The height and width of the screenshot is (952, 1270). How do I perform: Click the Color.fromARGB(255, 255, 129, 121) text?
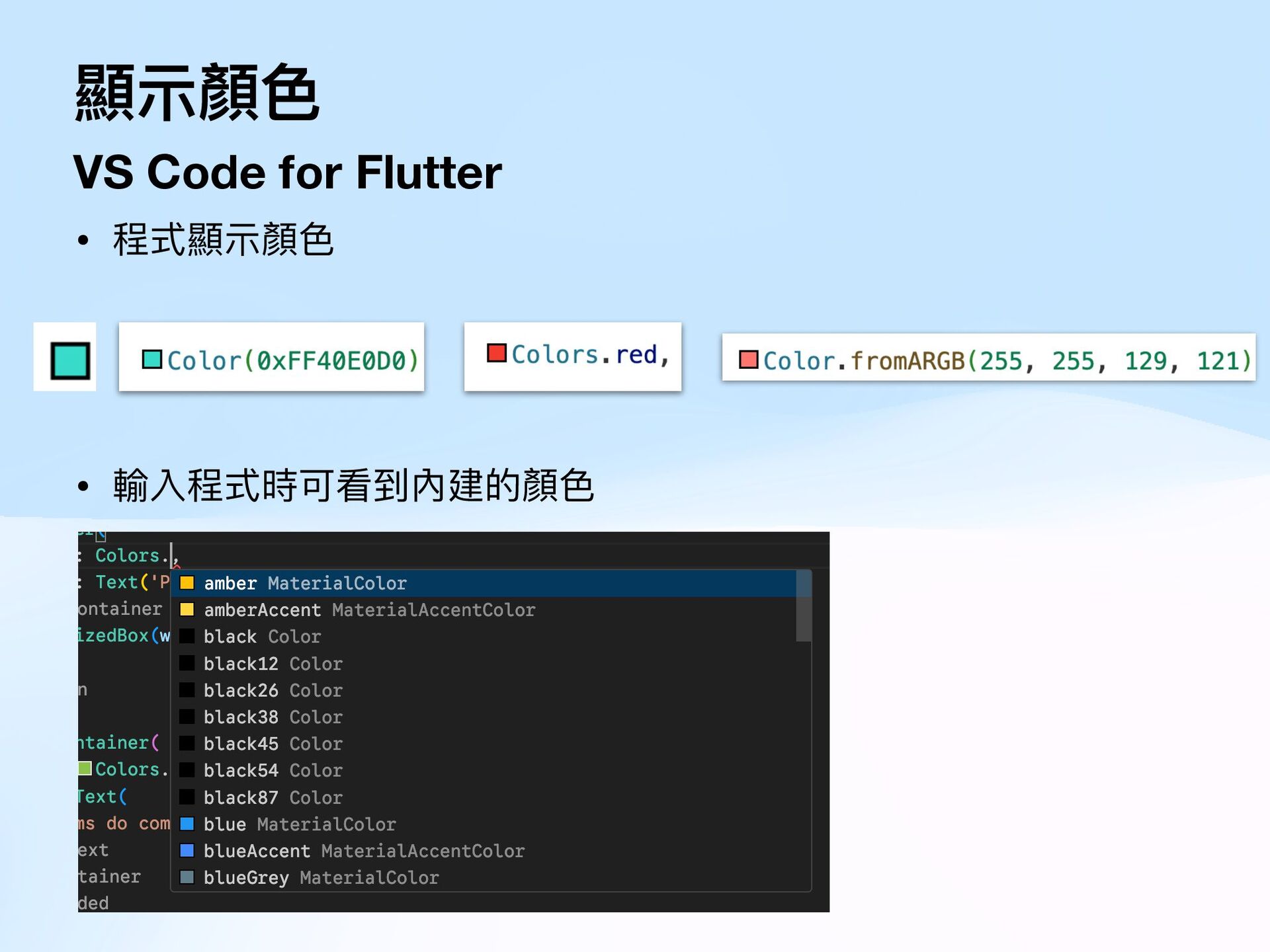click(1007, 361)
